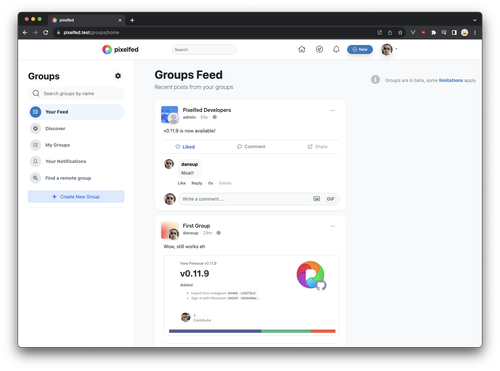
Task: Toggle the Liked heart on Pixelfed Developers post
Action: click(185, 147)
